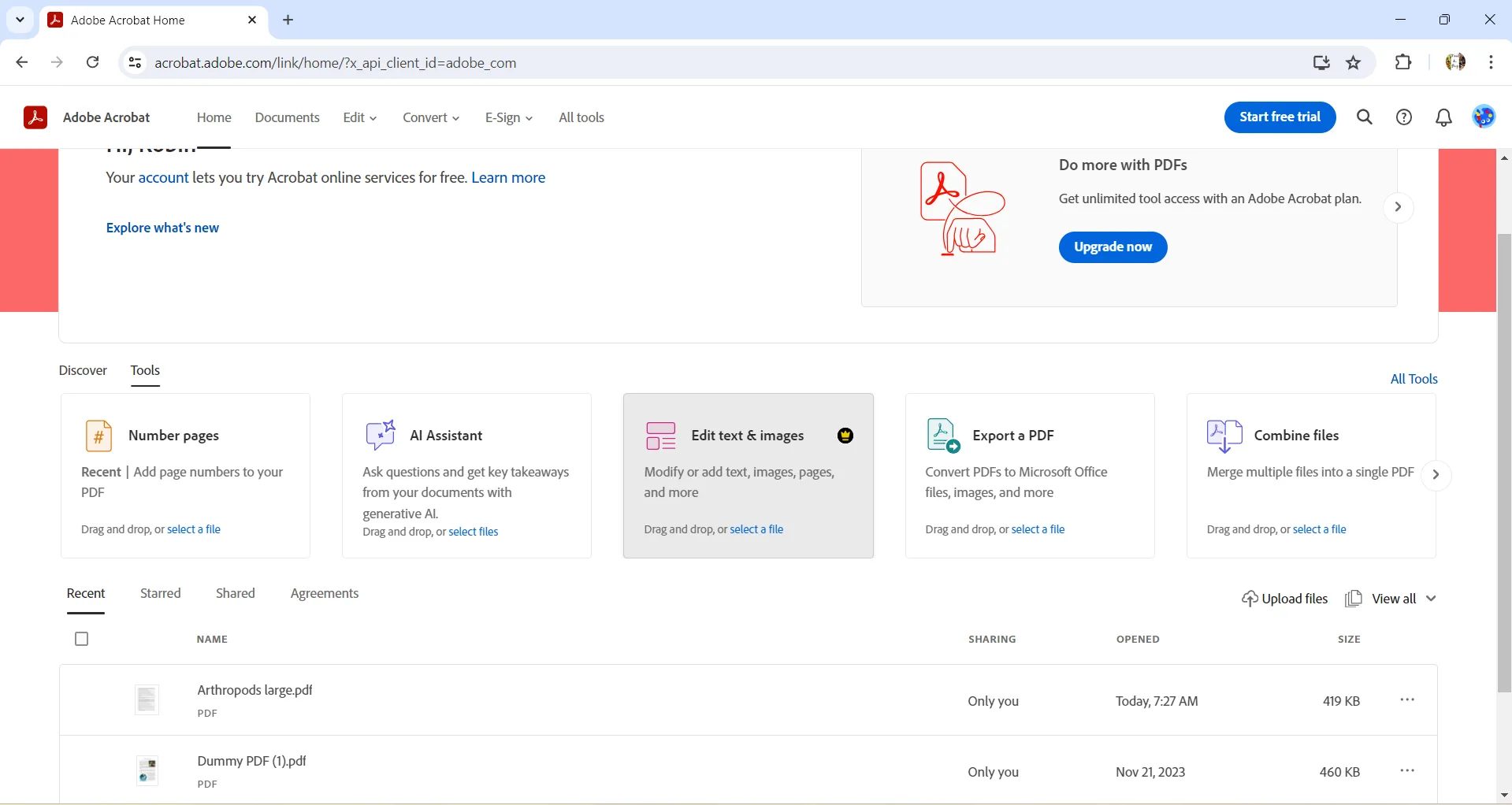The image size is (1512, 805).
Task: Show next tools with carousel arrow
Action: (x=1436, y=475)
